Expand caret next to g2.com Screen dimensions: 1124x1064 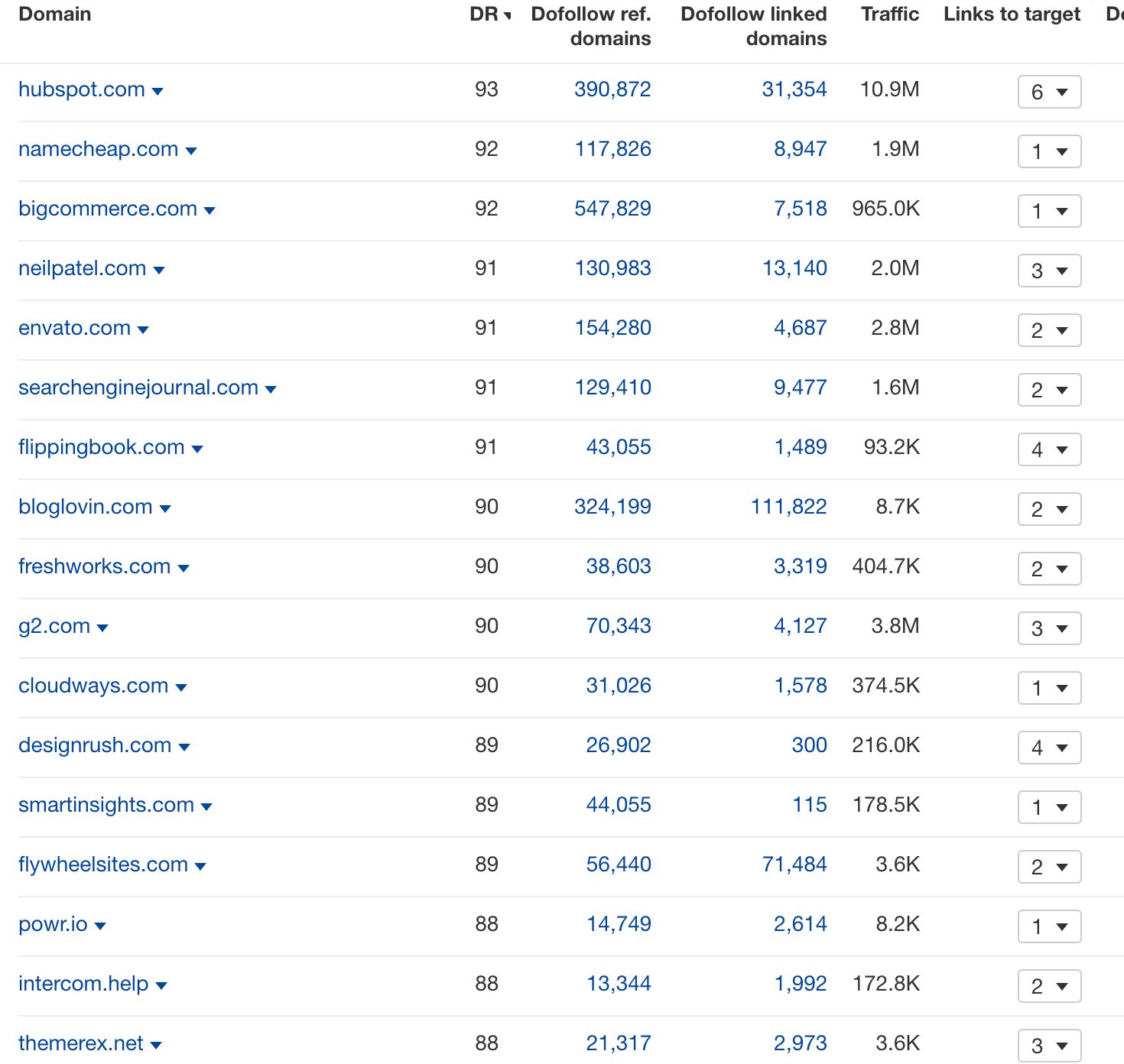(102, 628)
